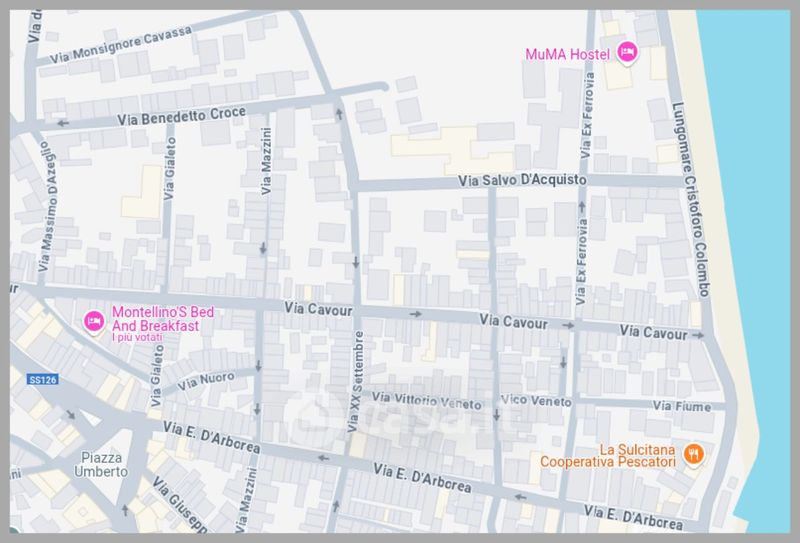The image size is (800, 543).
Task: Select Montellino's Bed And Breakfast pin icon
Action: pyautogui.click(x=93, y=320)
